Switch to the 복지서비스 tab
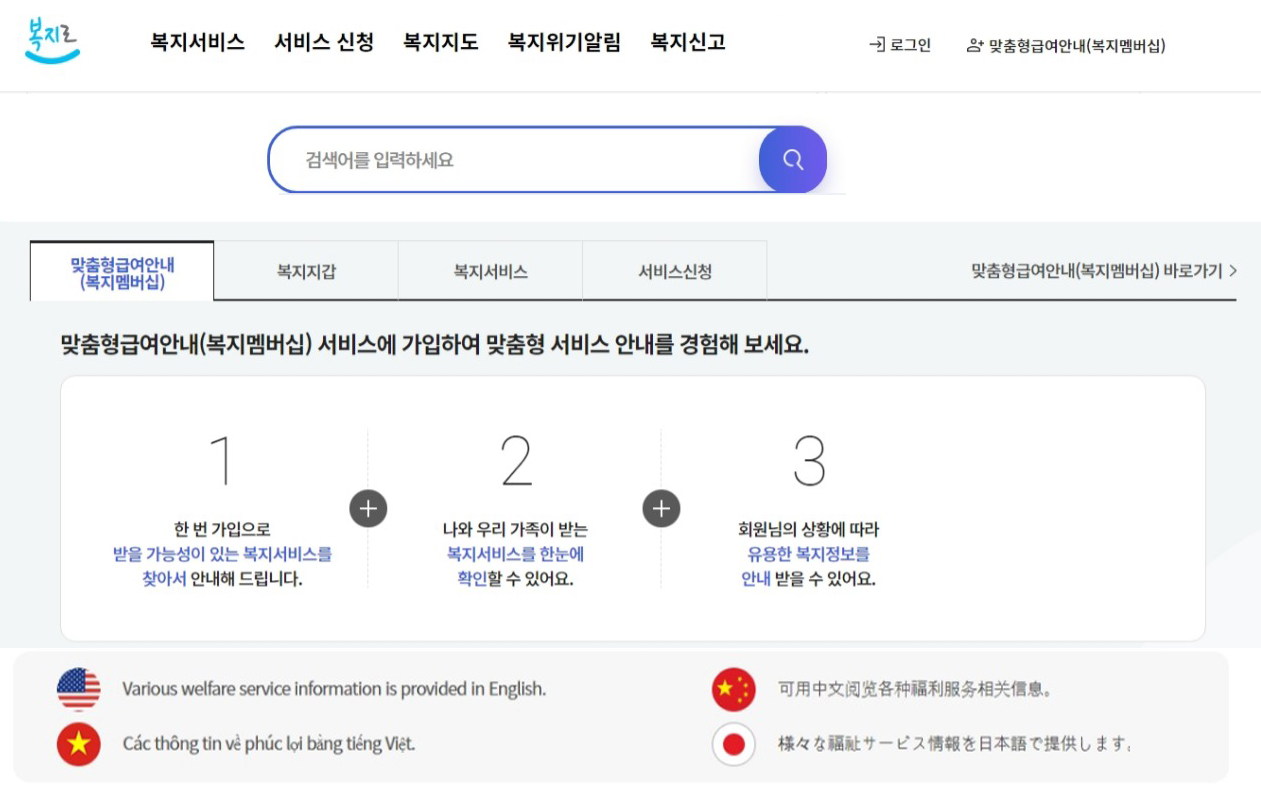 pos(489,271)
